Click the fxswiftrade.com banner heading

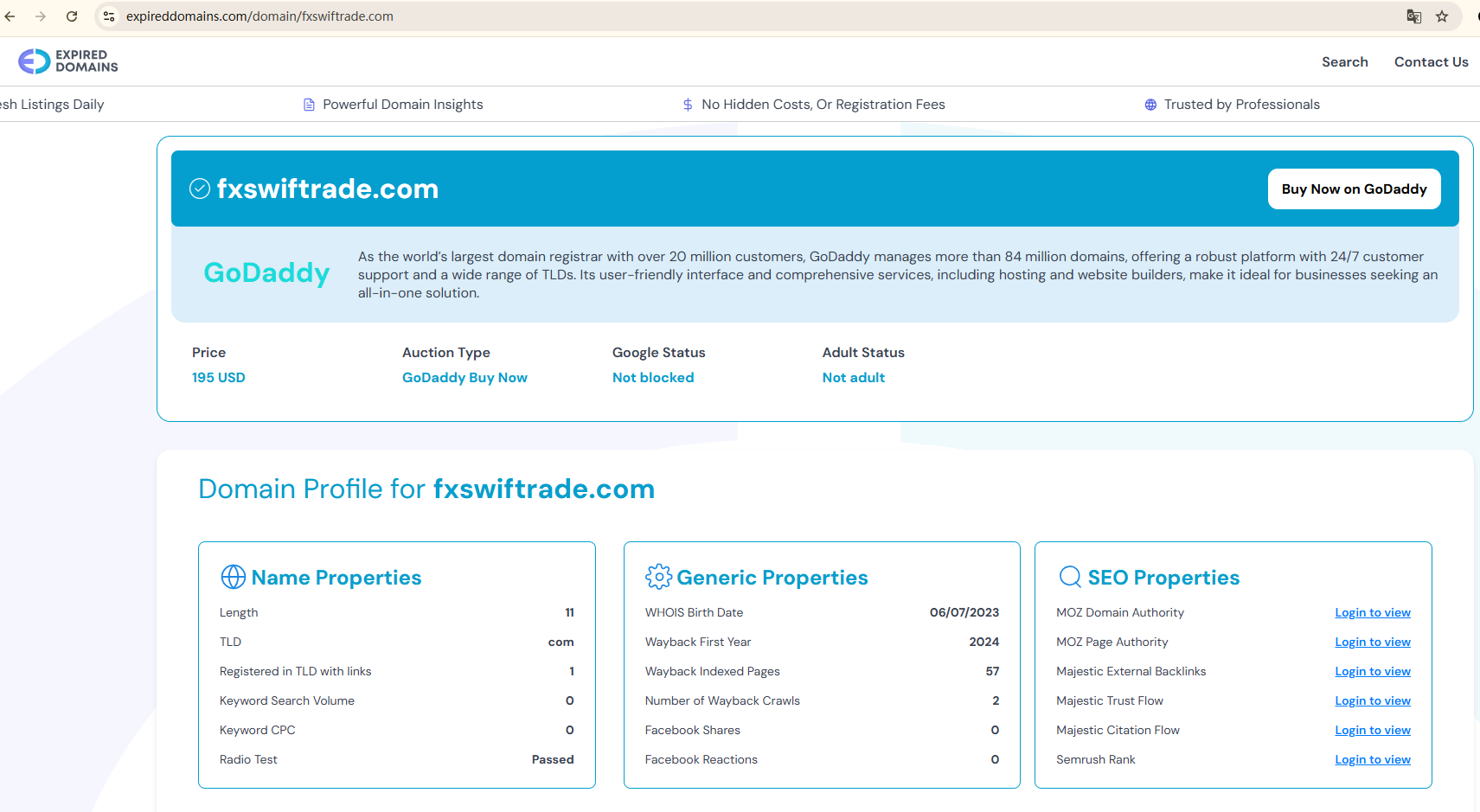click(x=328, y=189)
